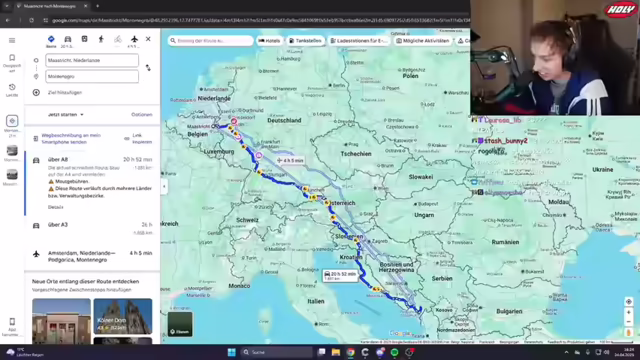The width and height of the screenshot is (640, 360).
Task: Open the weather widget Leichter Regen
Action: click(25, 352)
